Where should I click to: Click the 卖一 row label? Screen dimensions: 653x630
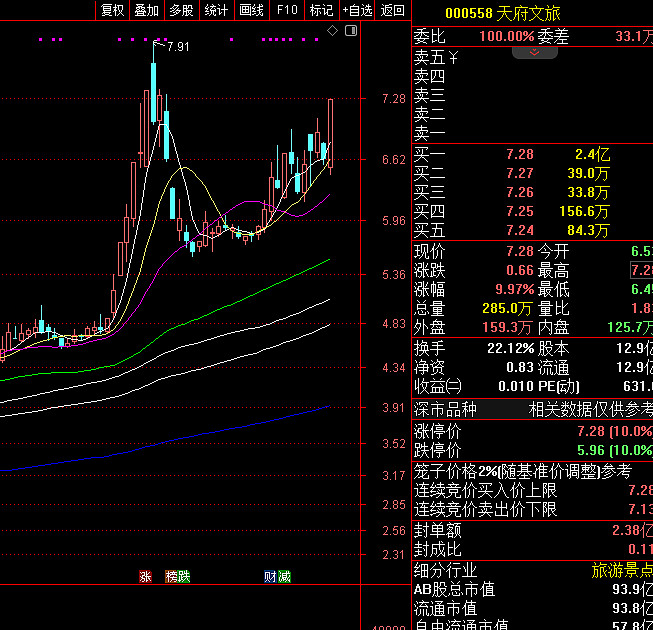[429, 133]
